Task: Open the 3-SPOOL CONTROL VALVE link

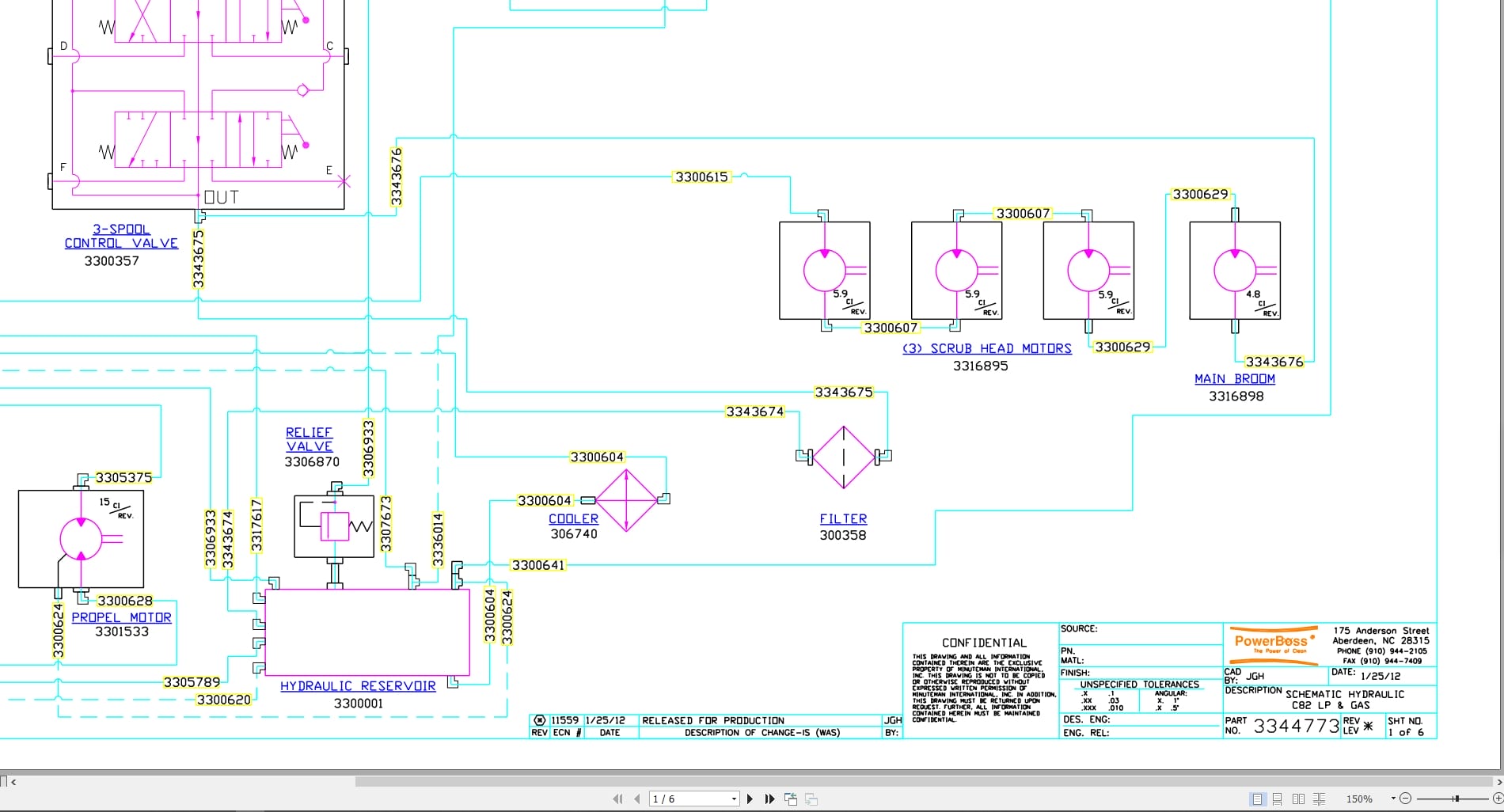Action: 120,236
